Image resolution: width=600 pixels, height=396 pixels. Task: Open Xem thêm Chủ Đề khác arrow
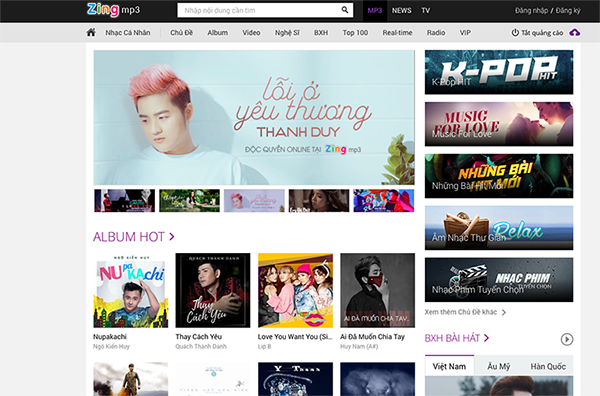click(504, 312)
